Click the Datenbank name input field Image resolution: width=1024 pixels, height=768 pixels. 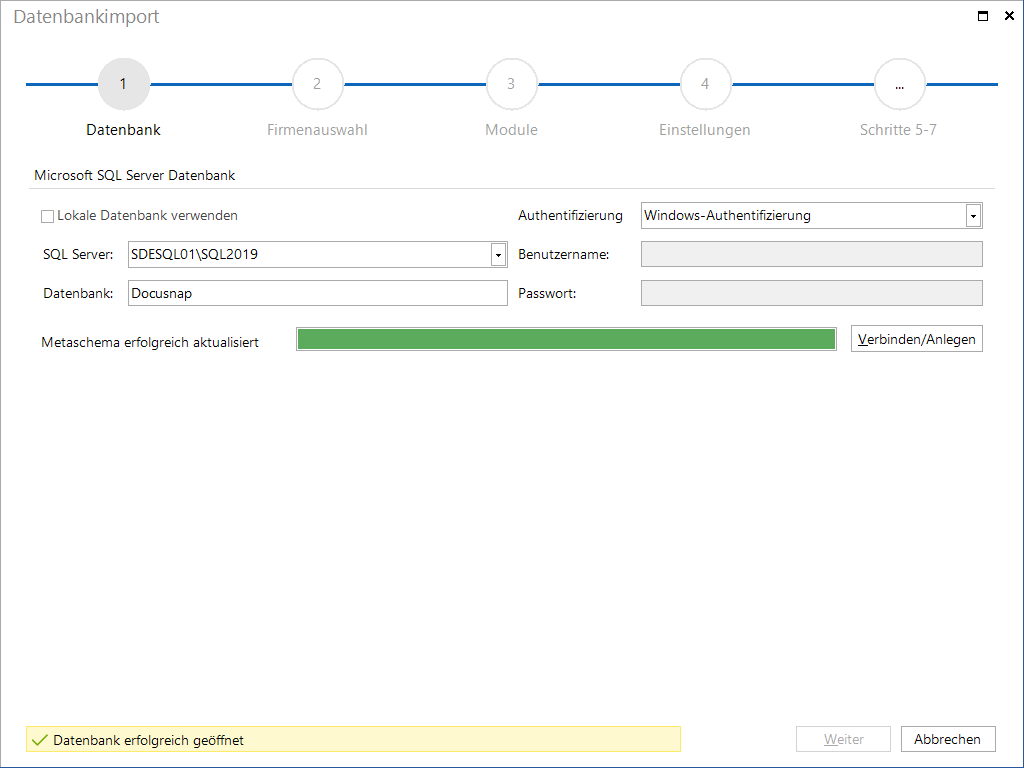pos(317,293)
